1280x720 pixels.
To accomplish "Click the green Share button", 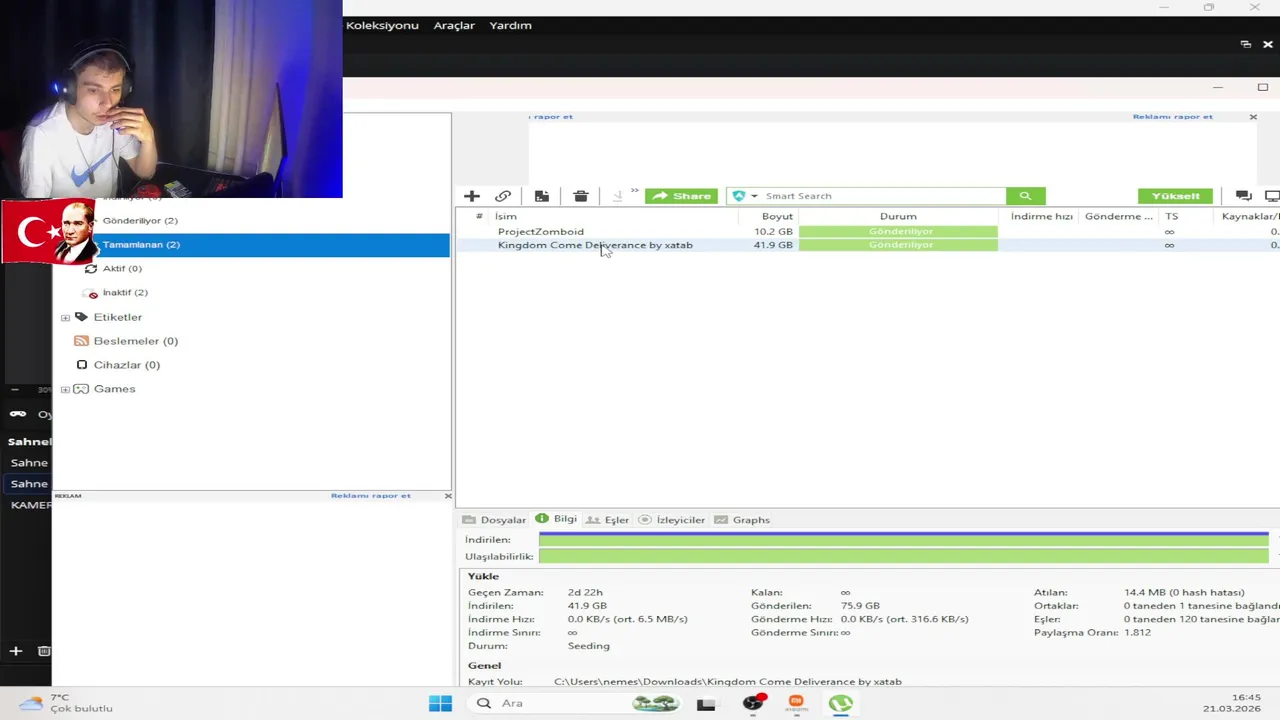I will coord(681,196).
